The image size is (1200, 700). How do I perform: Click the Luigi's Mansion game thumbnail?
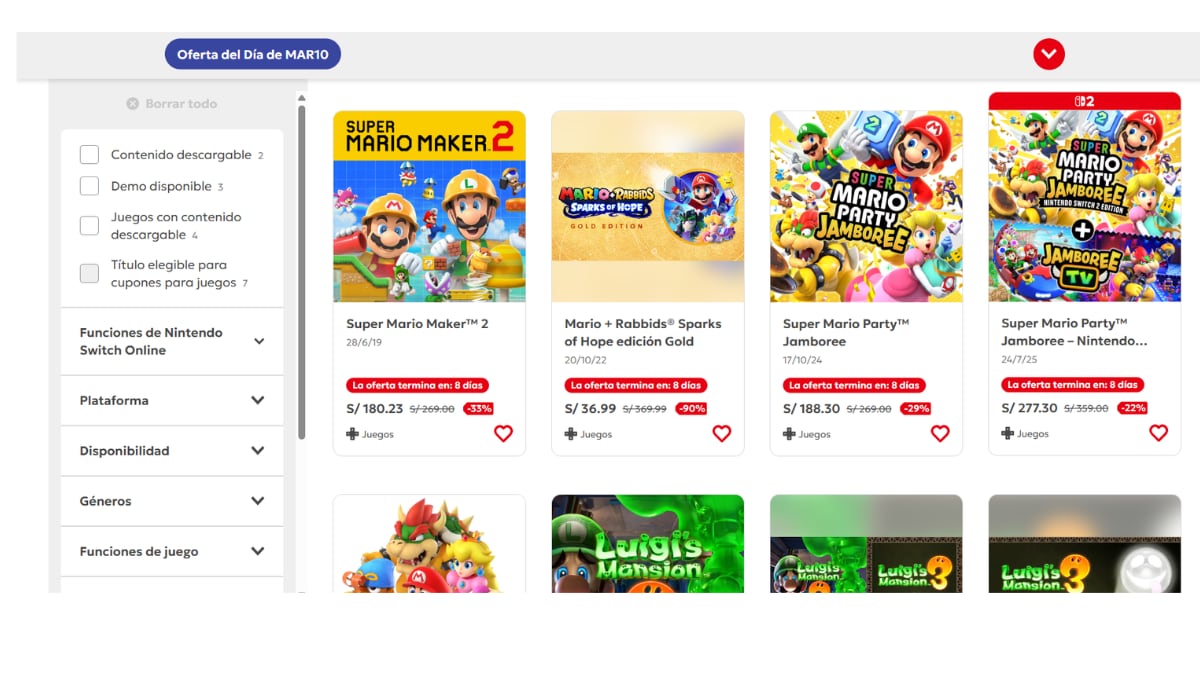click(647, 545)
